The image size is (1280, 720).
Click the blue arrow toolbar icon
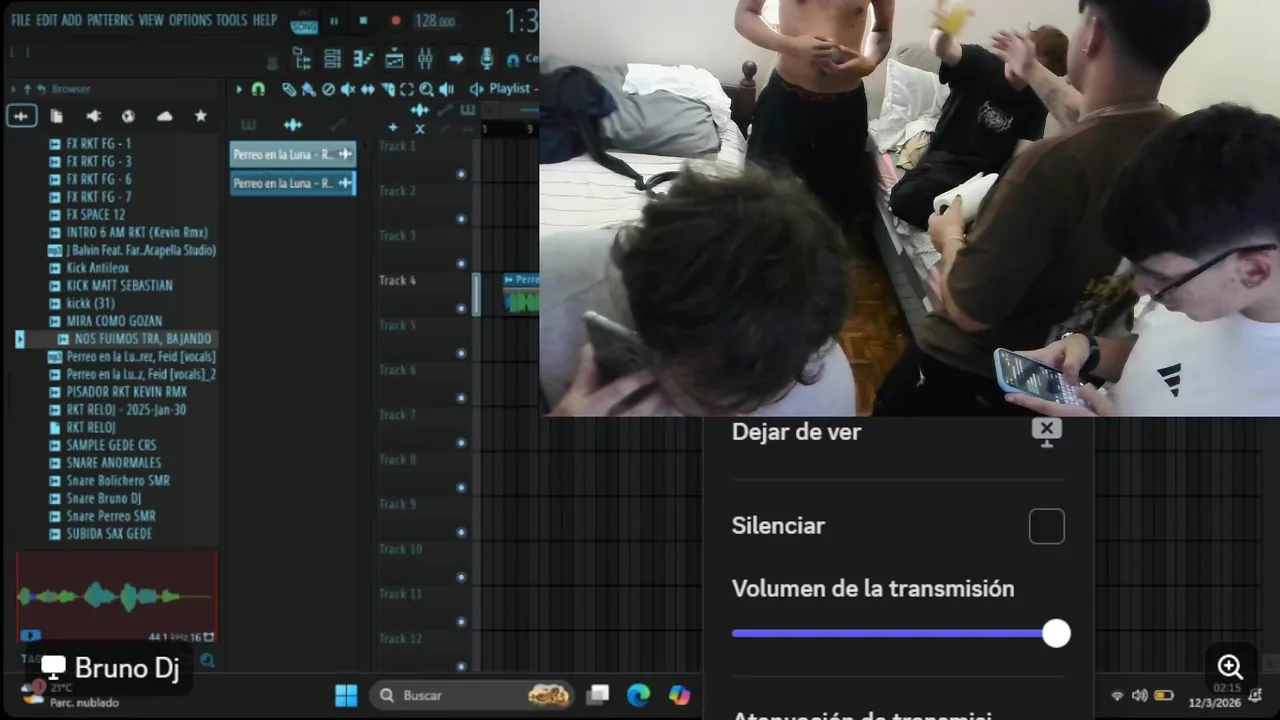click(456, 59)
